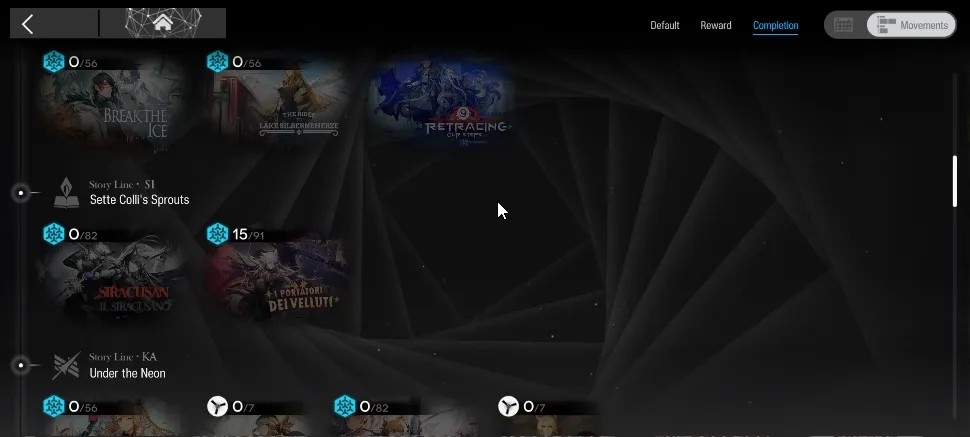The width and height of the screenshot is (970, 437).
Task: Click the vertical scrollbar thumb on the right
Action: tap(955, 181)
